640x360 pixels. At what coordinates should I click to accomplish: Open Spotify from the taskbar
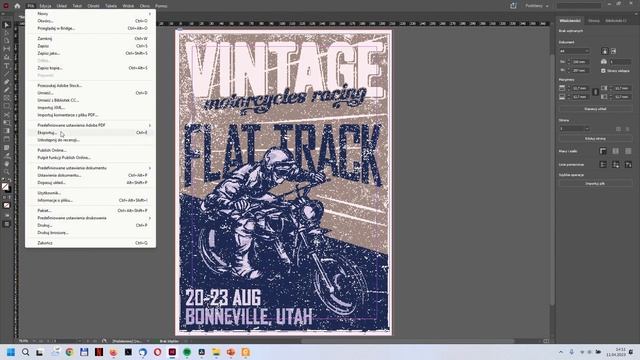pos(187,352)
